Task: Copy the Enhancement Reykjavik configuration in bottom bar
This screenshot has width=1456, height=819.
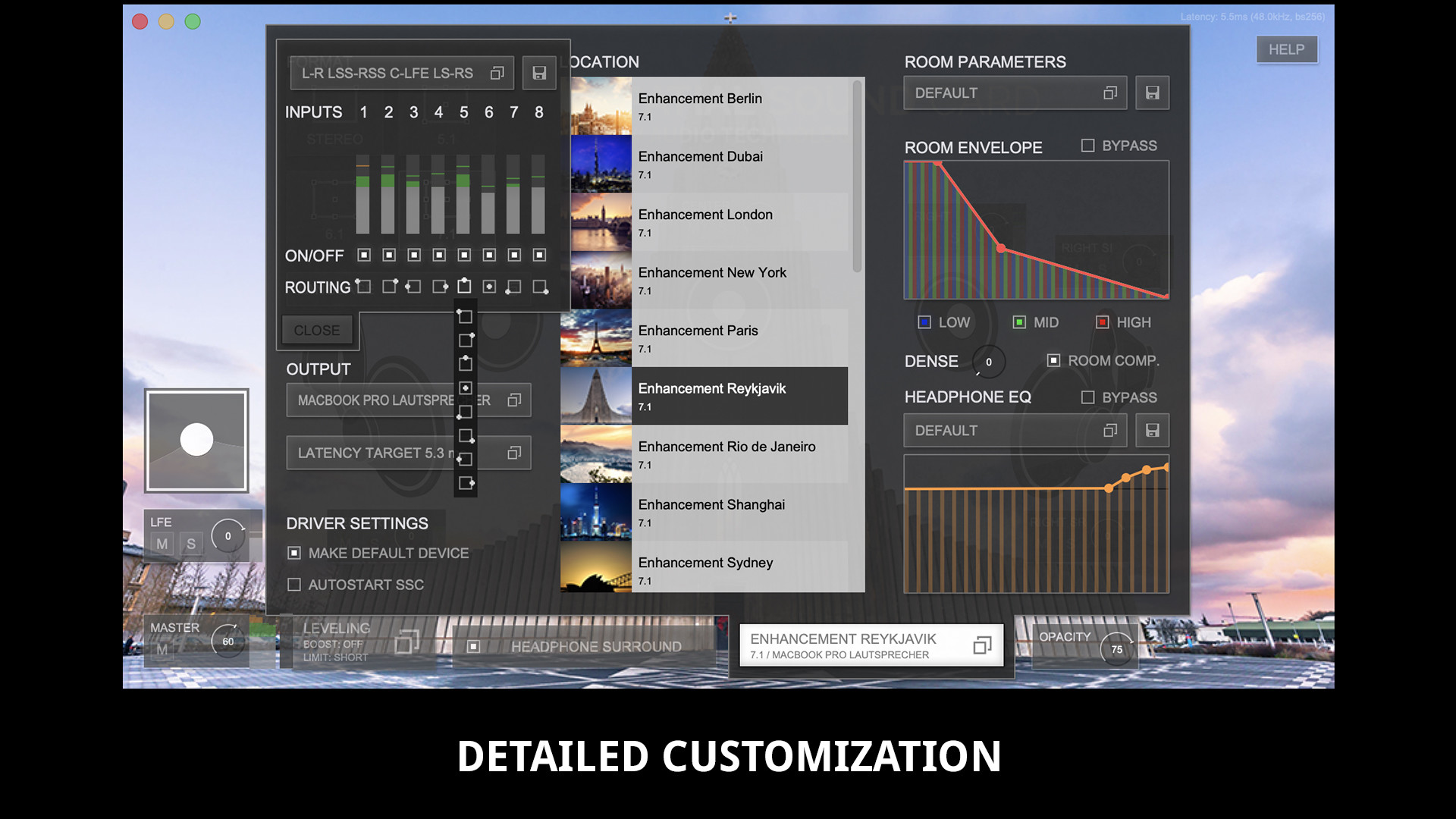Action: (983, 645)
